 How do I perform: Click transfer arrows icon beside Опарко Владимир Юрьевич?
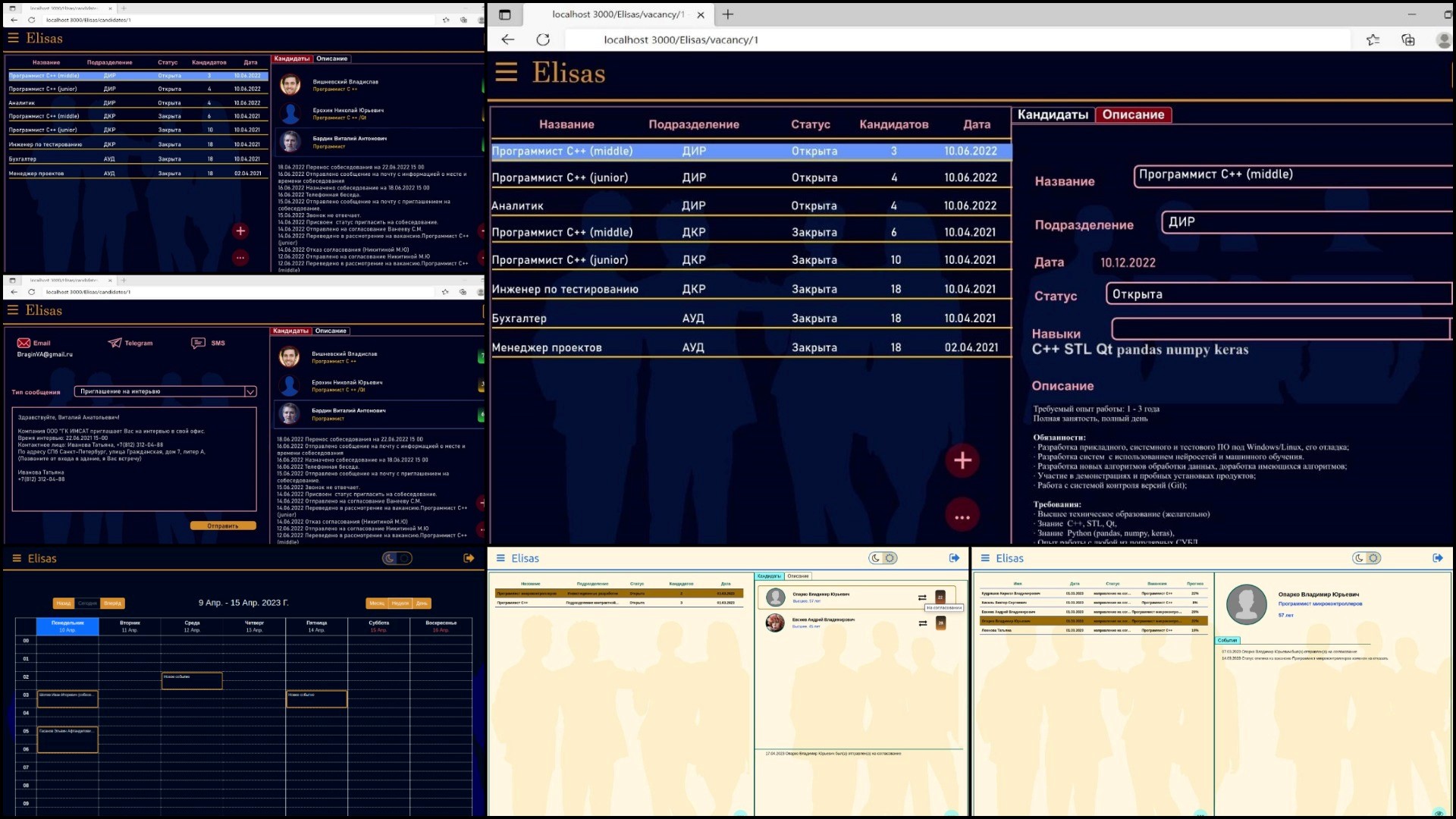tap(922, 598)
